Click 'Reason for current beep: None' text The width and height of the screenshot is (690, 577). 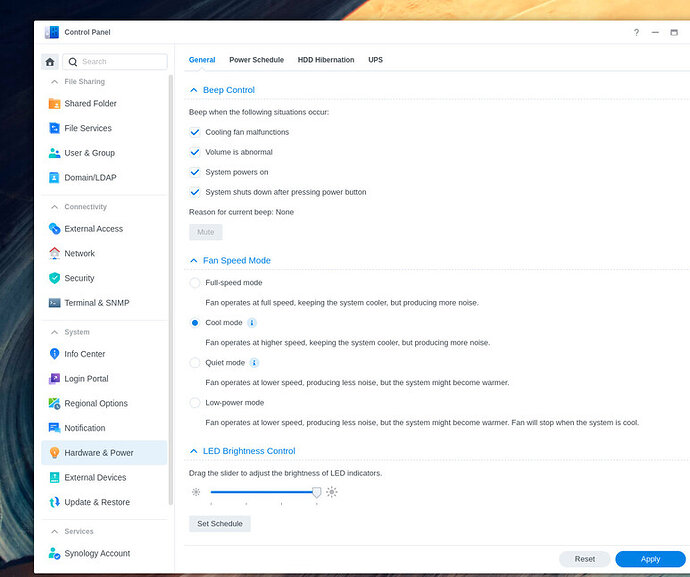click(241, 212)
